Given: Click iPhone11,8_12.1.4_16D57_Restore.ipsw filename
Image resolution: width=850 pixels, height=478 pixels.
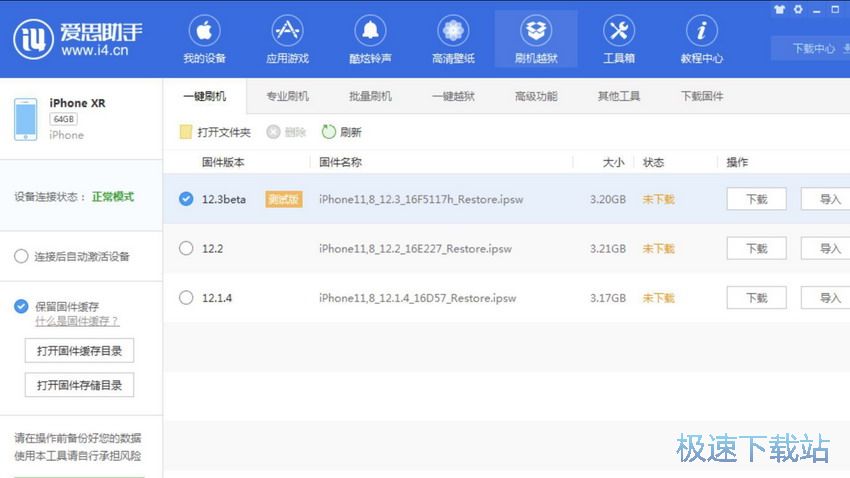Looking at the screenshot, I should [x=417, y=298].
